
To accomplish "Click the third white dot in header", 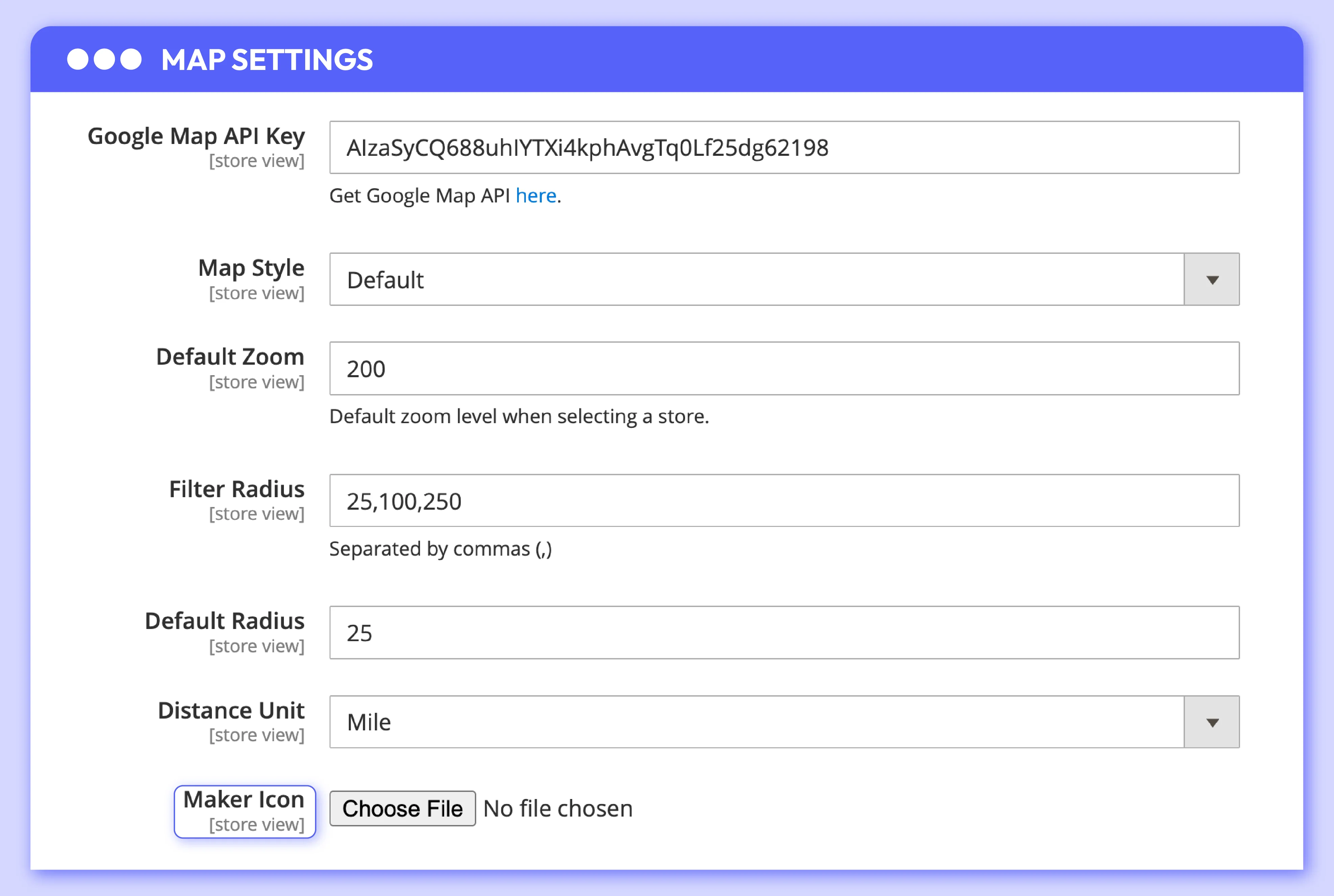I will coord(131,59).
